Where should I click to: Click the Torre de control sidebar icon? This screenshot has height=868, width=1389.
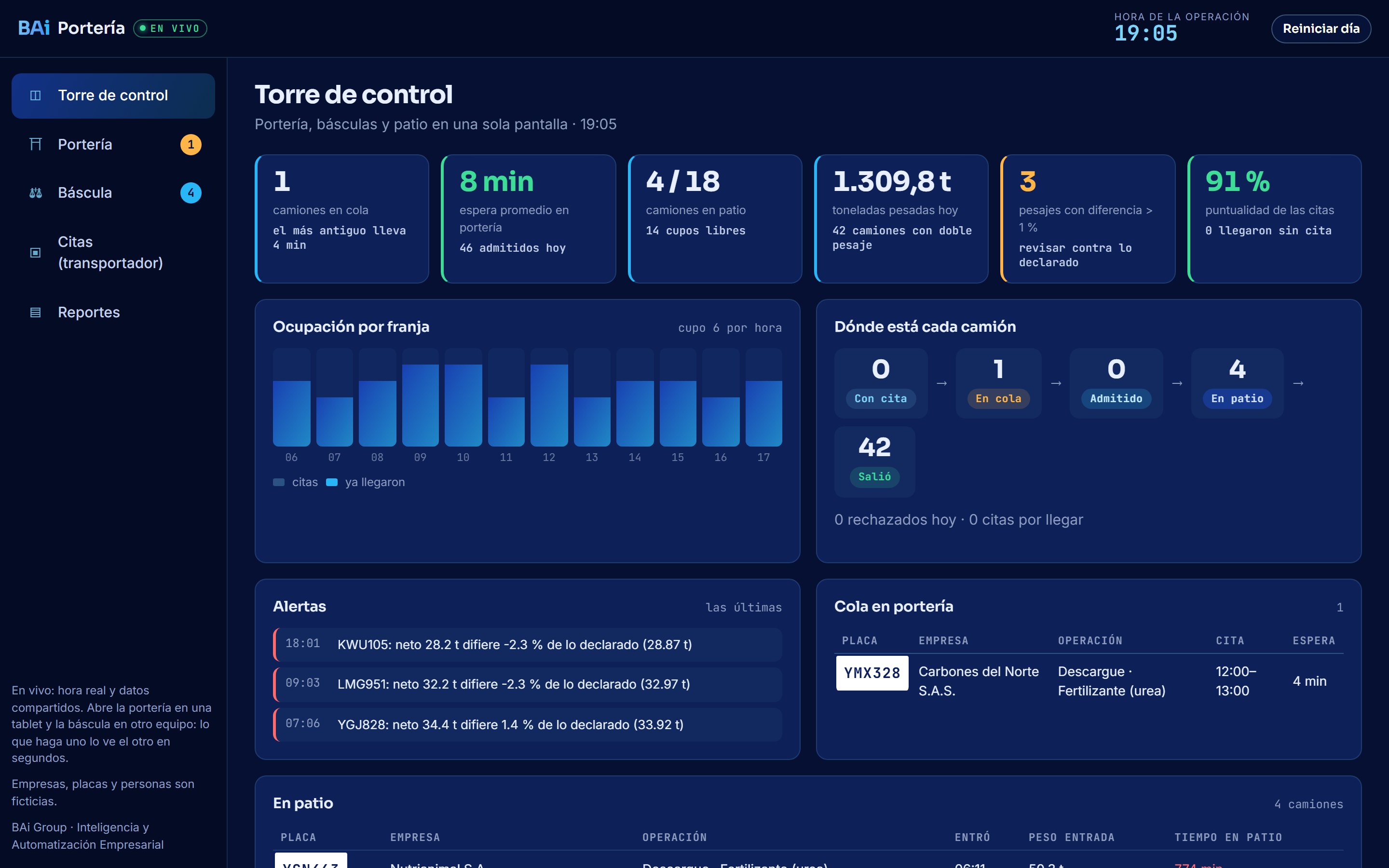[x=36, y=95]
